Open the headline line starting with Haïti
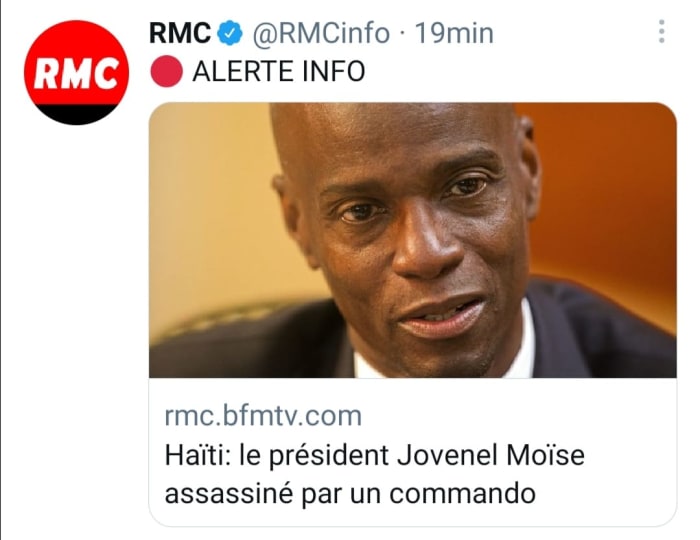 coord(375,457)
